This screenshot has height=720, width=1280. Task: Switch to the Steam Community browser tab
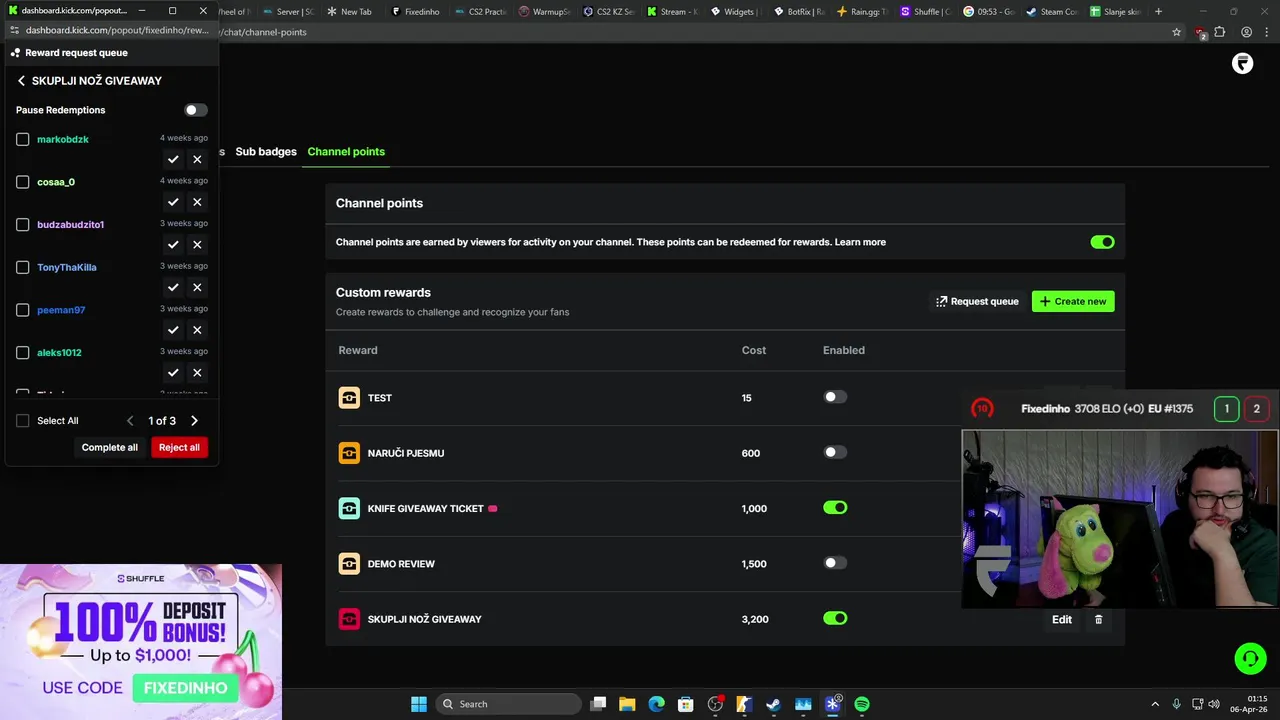coord(1052,11)
